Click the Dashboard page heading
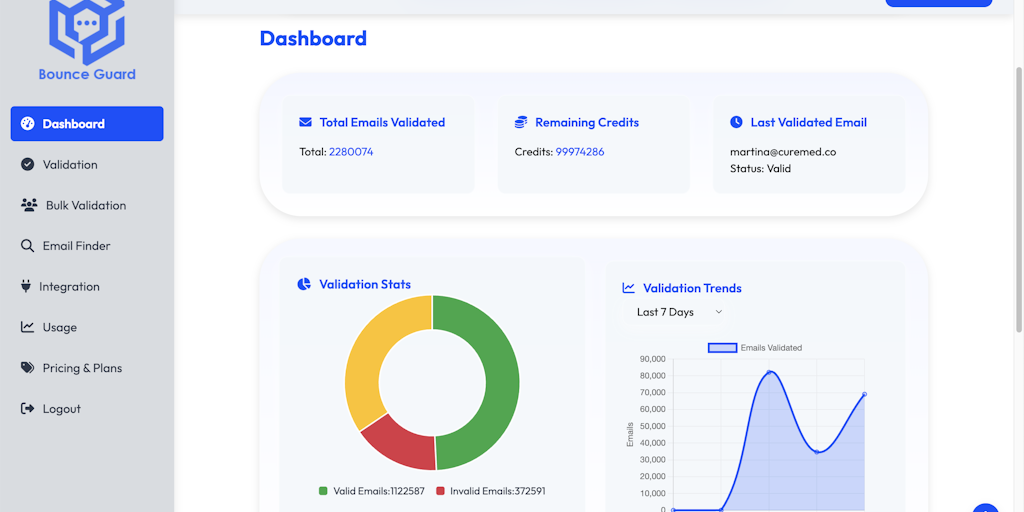 click(x=313, y=38)
